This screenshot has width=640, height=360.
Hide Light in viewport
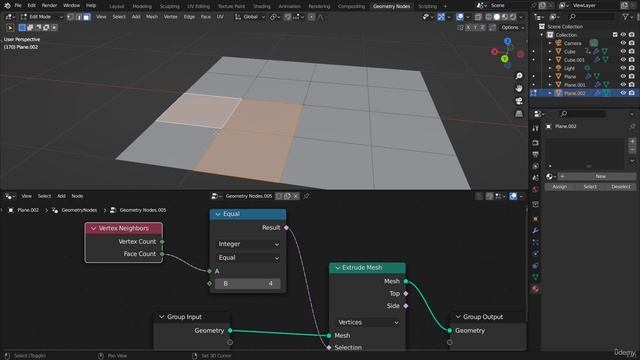point(623,68)
